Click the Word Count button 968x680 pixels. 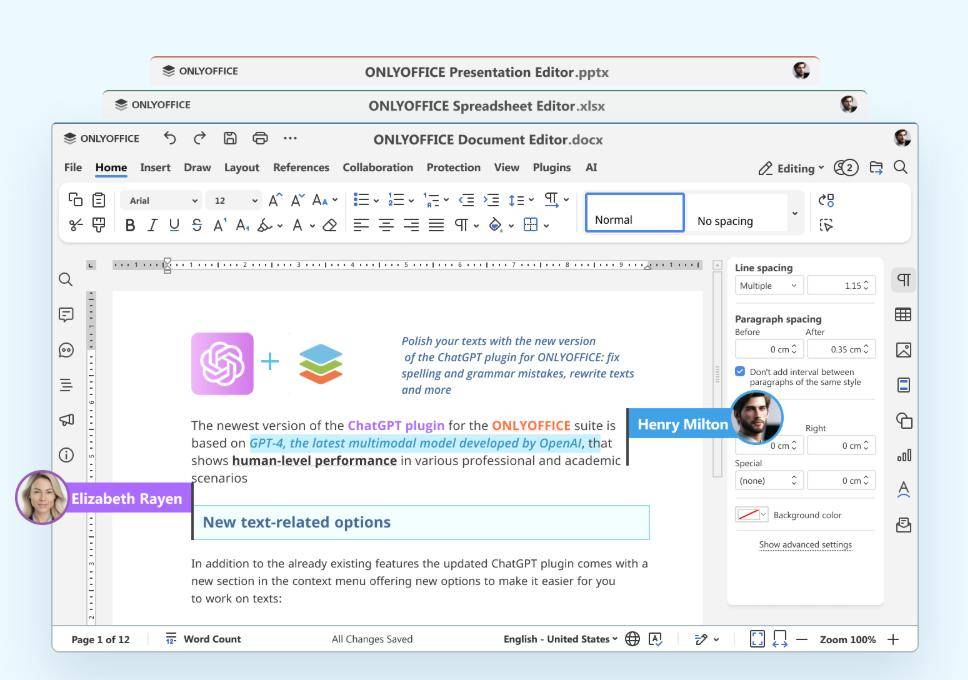point(203,639)
